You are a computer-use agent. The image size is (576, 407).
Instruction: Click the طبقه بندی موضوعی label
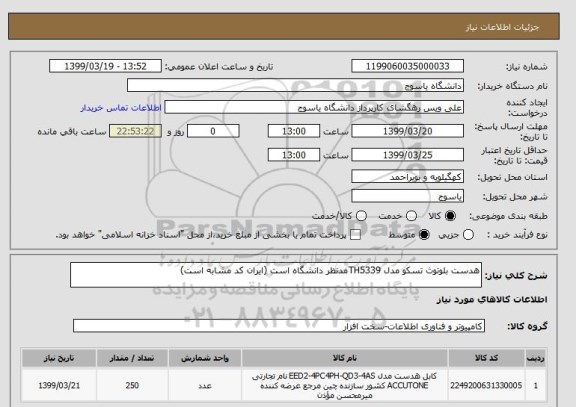click(508, 216)
